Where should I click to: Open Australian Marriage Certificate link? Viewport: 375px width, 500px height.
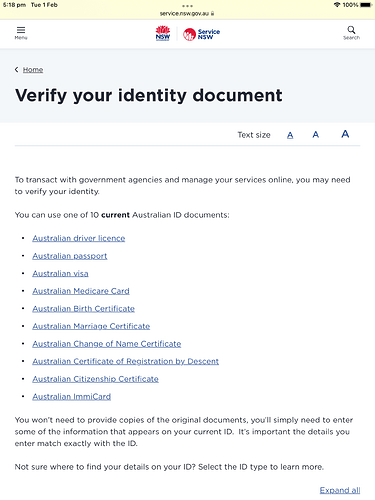pyautogui.click(x=91, y=326)
